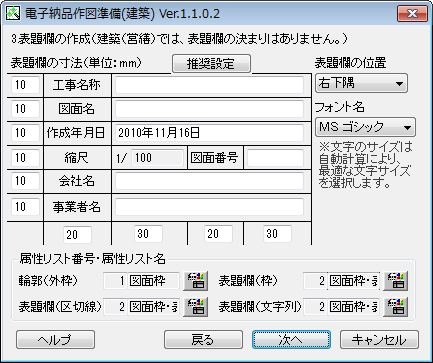
Task: Click the row height field beside 作成年月日
Action: [25, 133]
